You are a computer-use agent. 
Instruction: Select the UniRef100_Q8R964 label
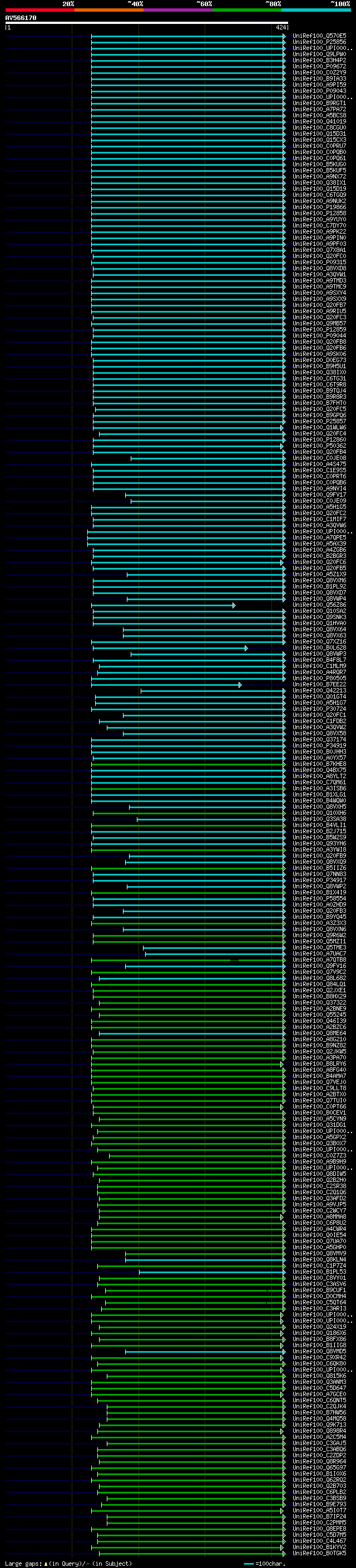[319, 1461]
